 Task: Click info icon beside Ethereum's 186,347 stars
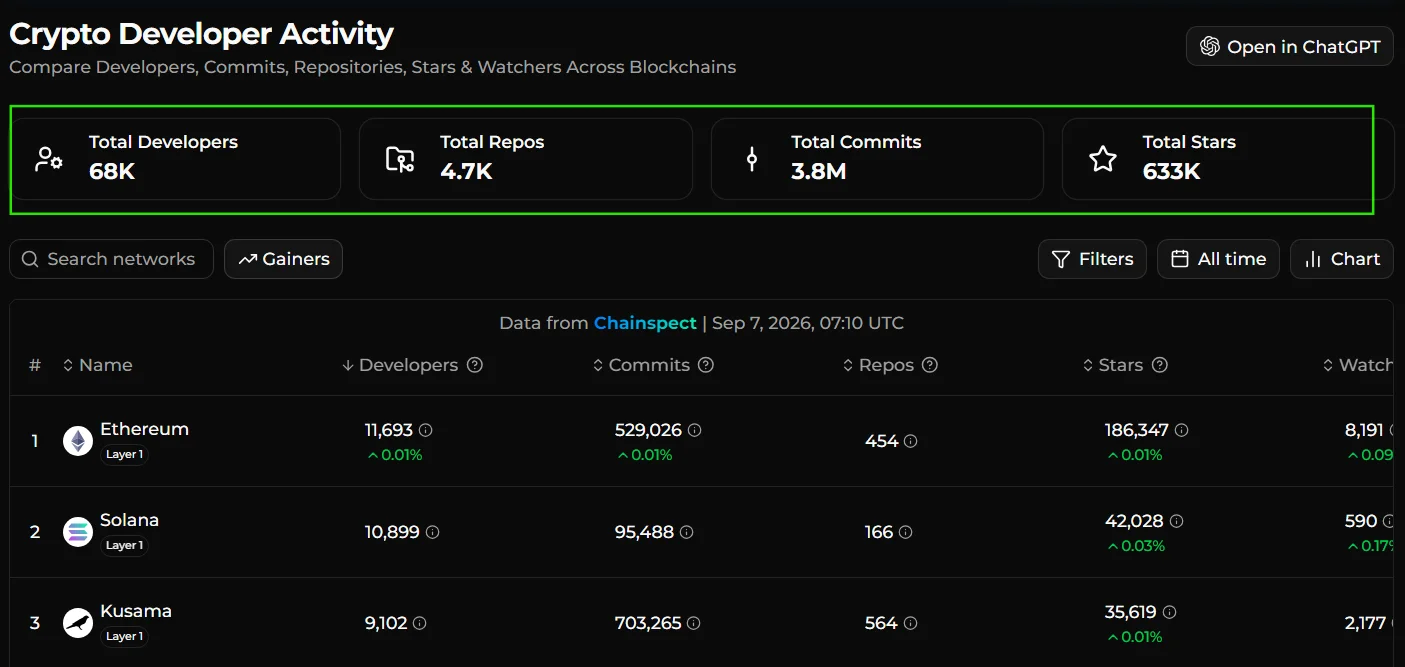(1182, 430)
